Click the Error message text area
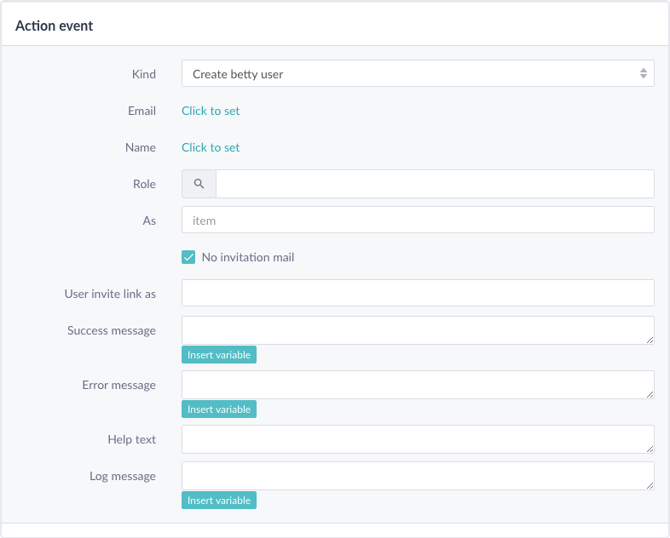670x538 pixels. pos(417,385)
